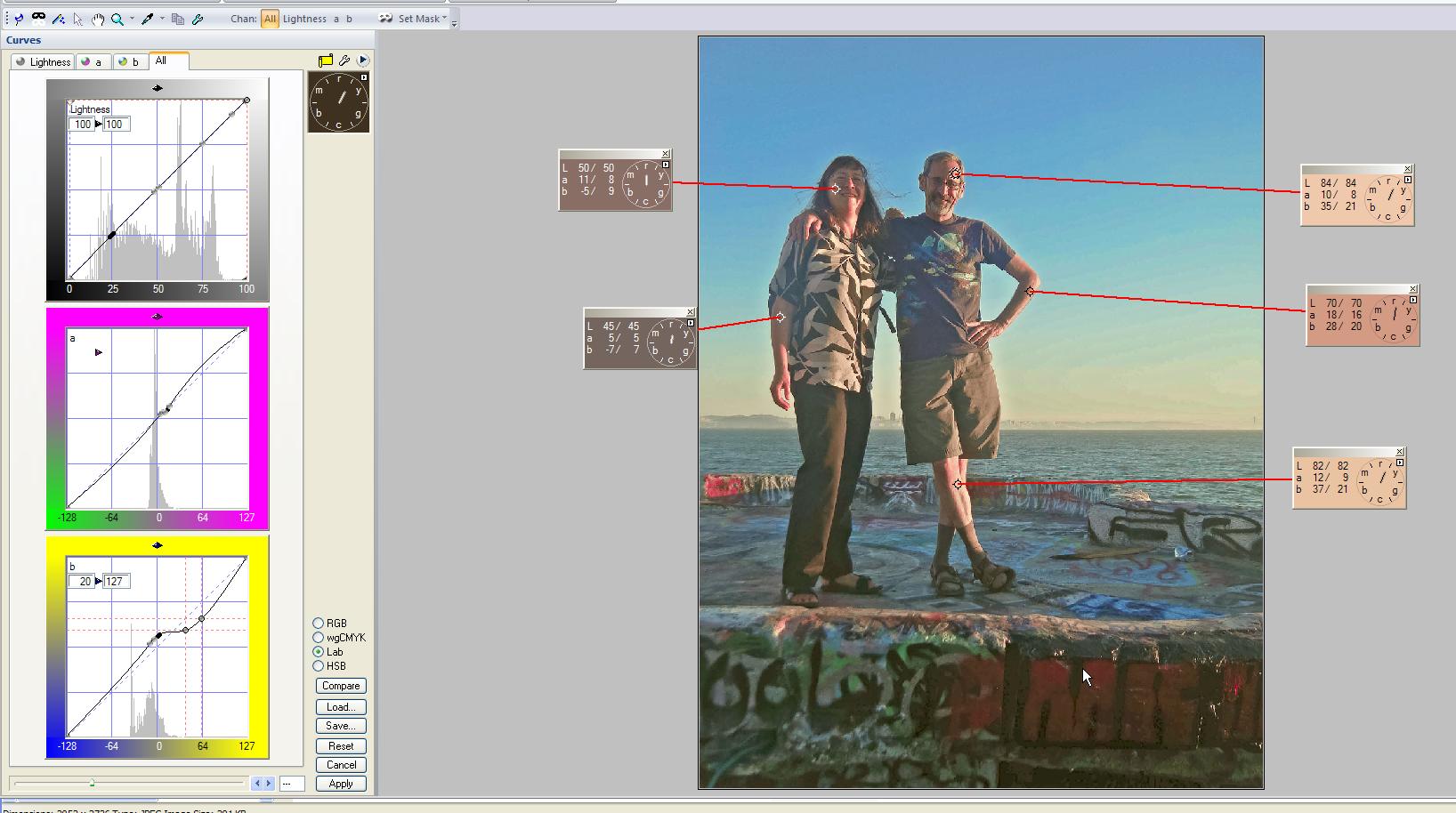The height and width of the screenshot is (813, 1456).
Task: Select the magic wand tool
Action: [59, 19]
